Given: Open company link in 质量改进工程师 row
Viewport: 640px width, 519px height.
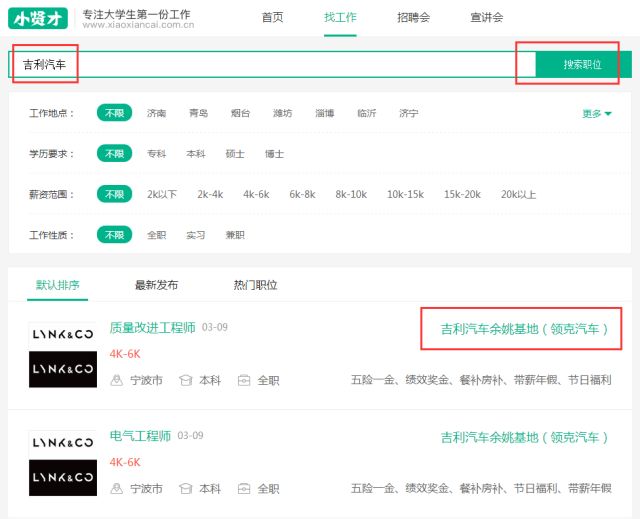Looking at the screenshot, I should [x=524, y=329].
